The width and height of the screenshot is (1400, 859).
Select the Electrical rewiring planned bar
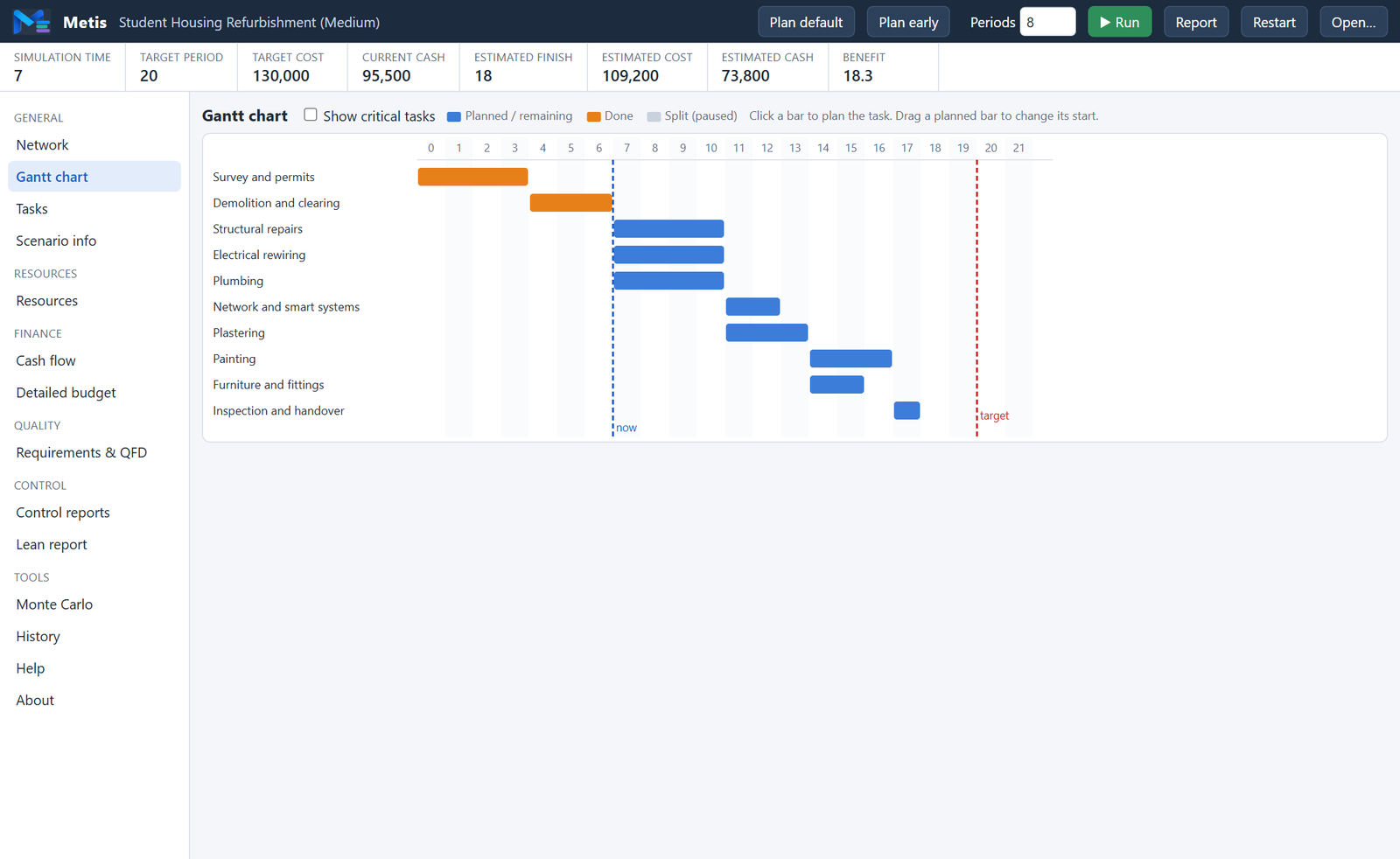pos(668,255)
